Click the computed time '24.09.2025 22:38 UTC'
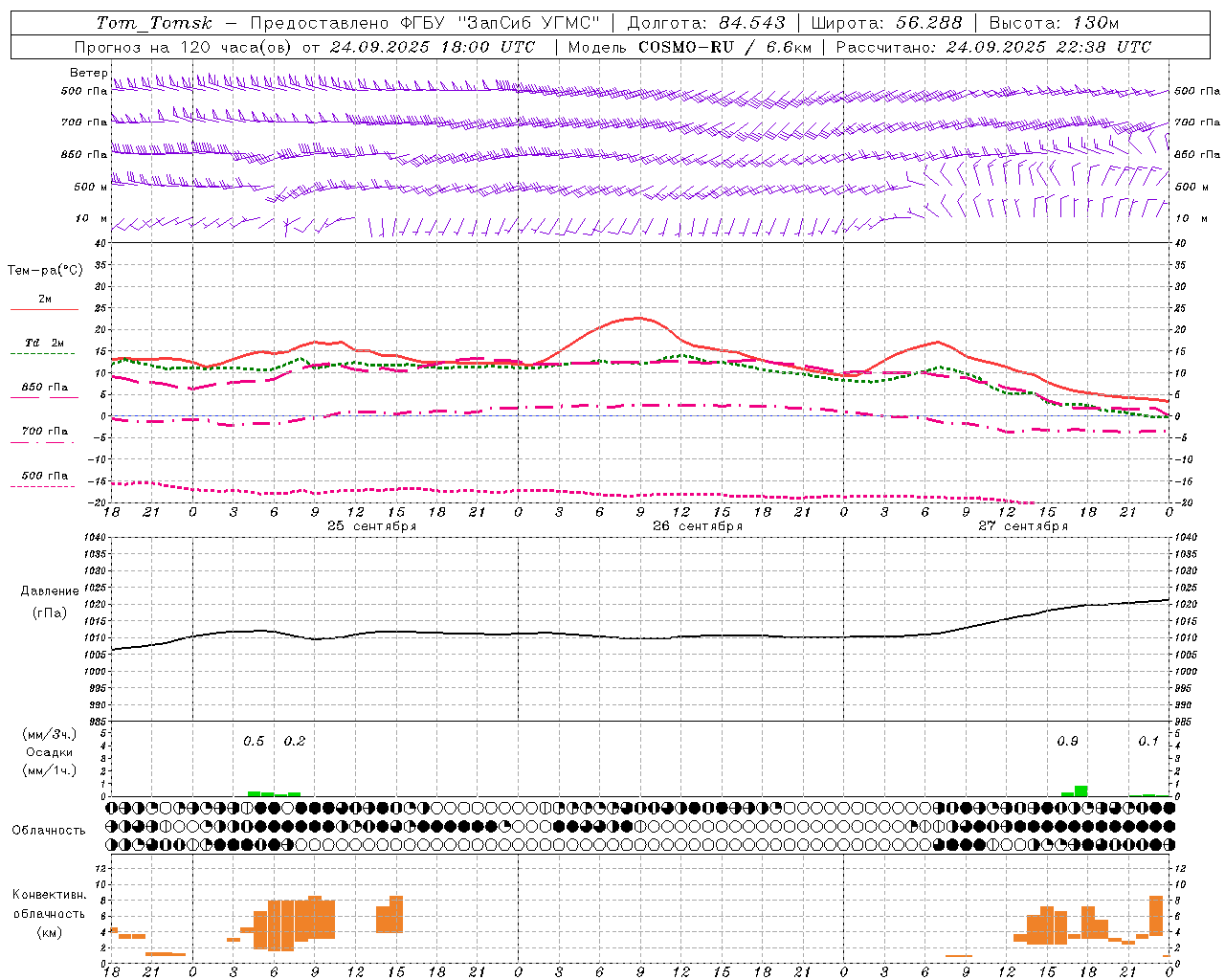 click(x=1049, y=47)
